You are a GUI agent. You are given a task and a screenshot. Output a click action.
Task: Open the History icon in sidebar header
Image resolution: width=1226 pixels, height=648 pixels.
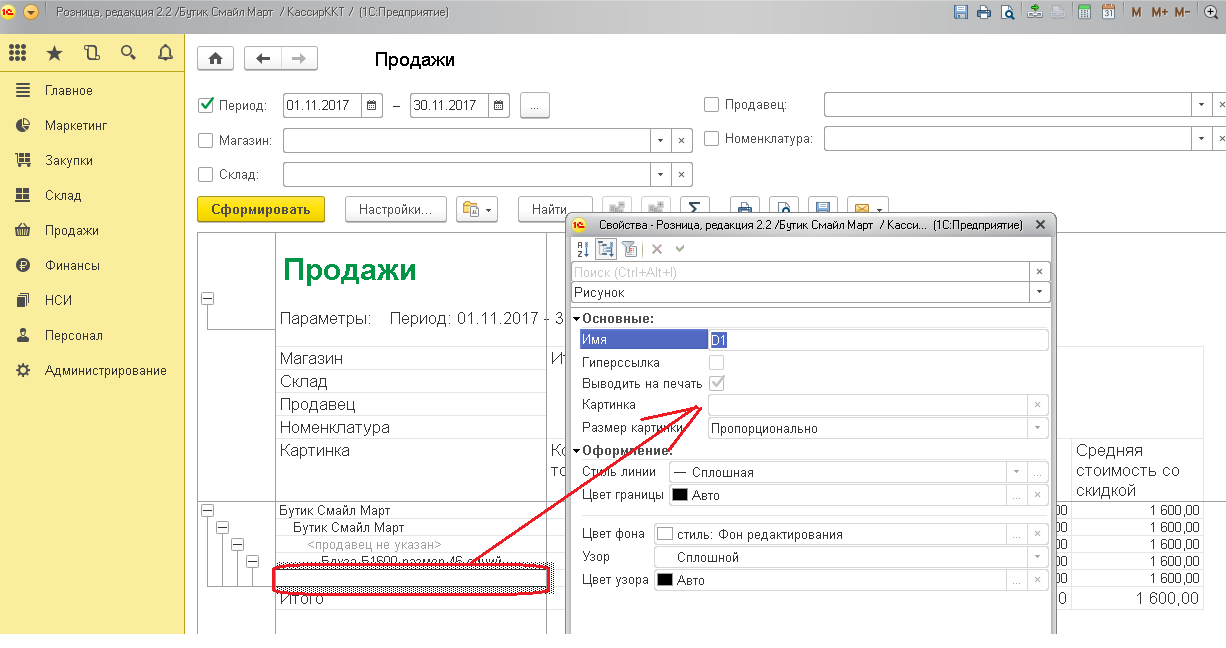(x=91, y=53)
